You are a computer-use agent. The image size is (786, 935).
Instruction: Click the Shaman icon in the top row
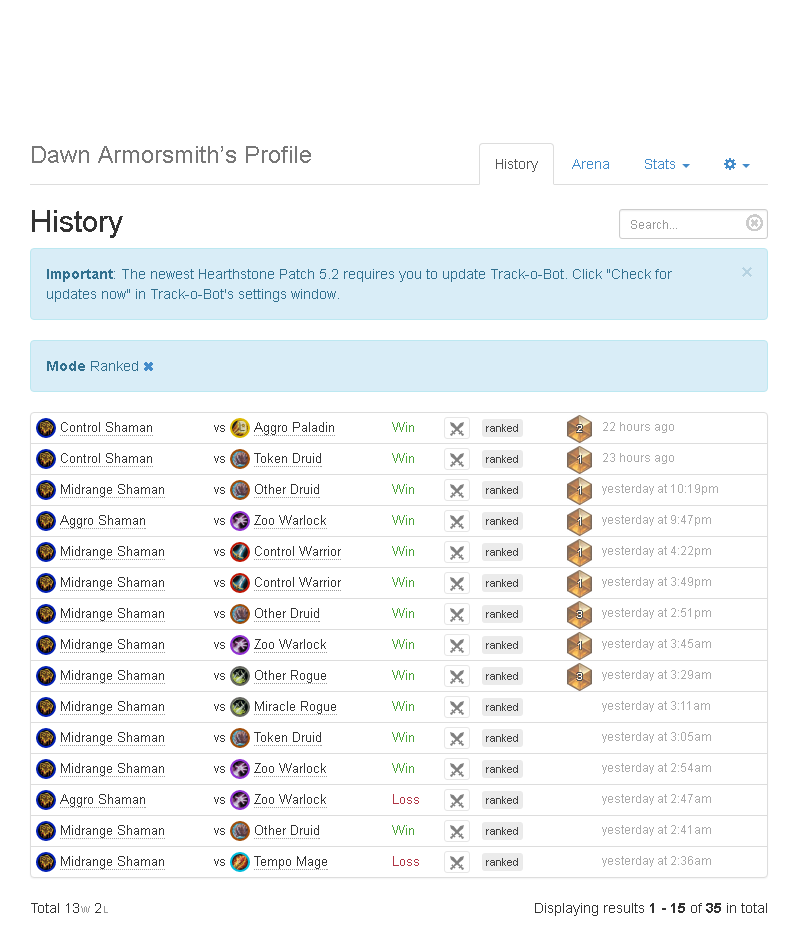pos(46,428)
